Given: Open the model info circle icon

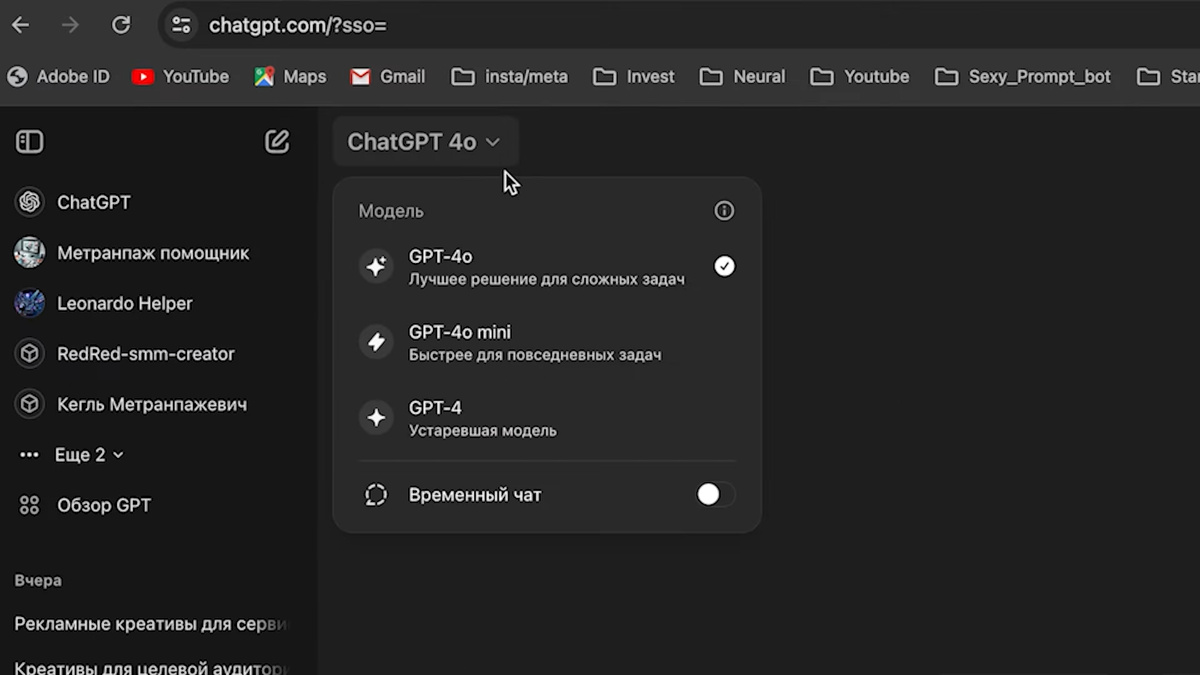Looking at the screenshot, I should (x=724, y=211).
